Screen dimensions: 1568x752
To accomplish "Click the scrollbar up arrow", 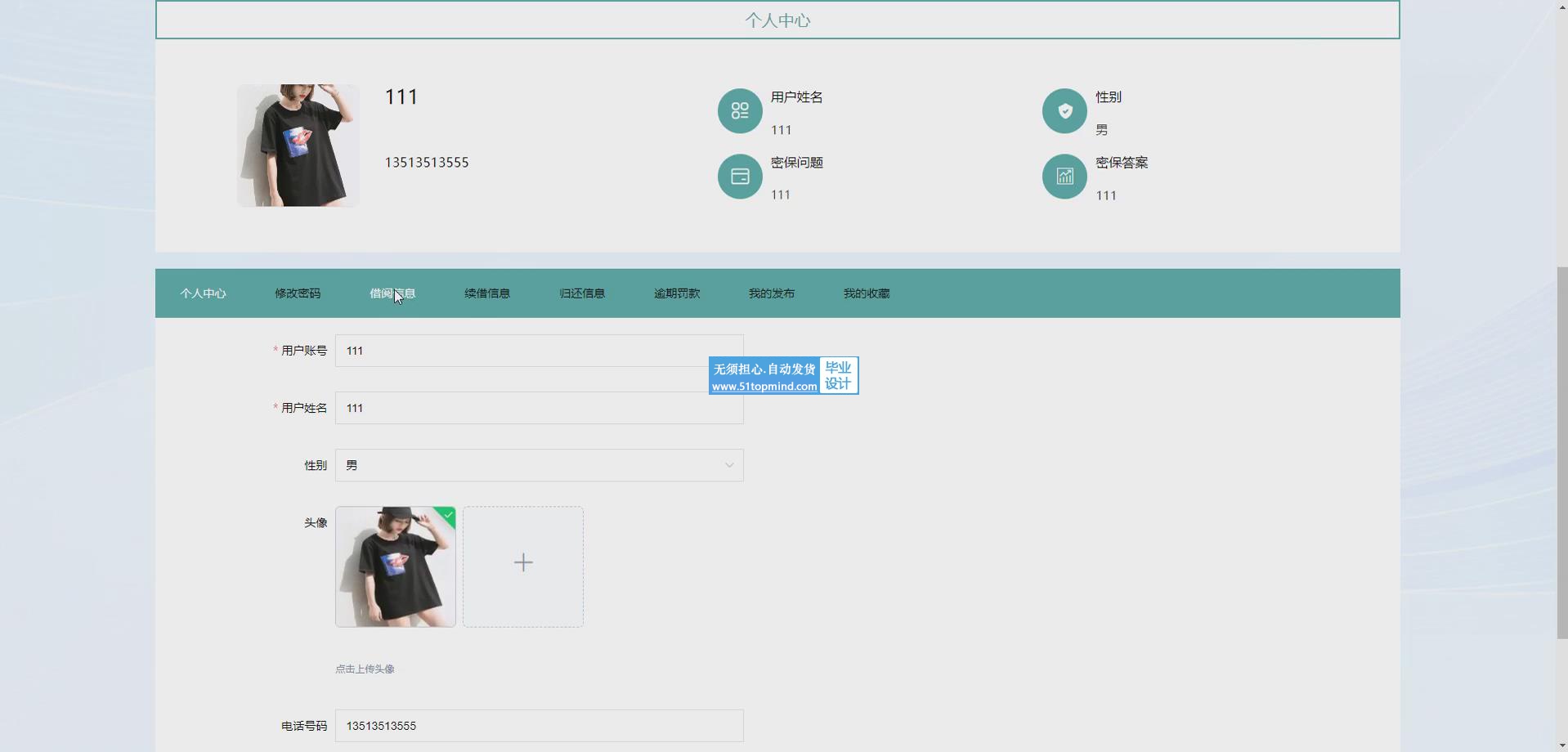I will click(1561, 7).
